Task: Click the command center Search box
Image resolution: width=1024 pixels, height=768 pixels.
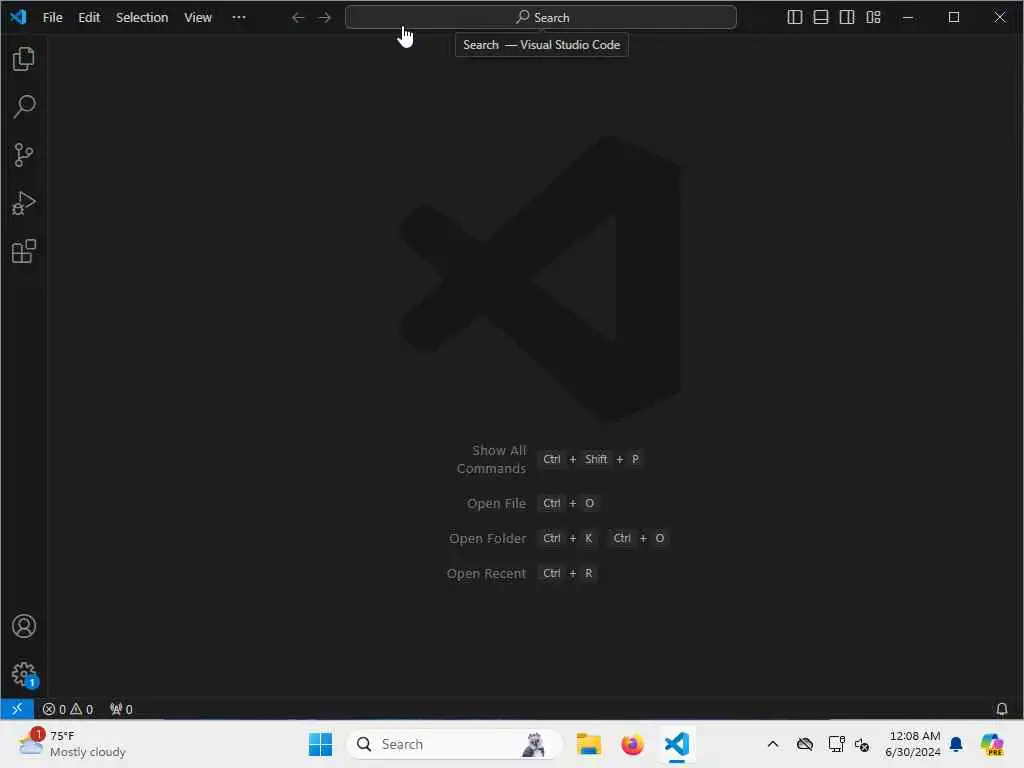Action: click(x=541, y=18)
